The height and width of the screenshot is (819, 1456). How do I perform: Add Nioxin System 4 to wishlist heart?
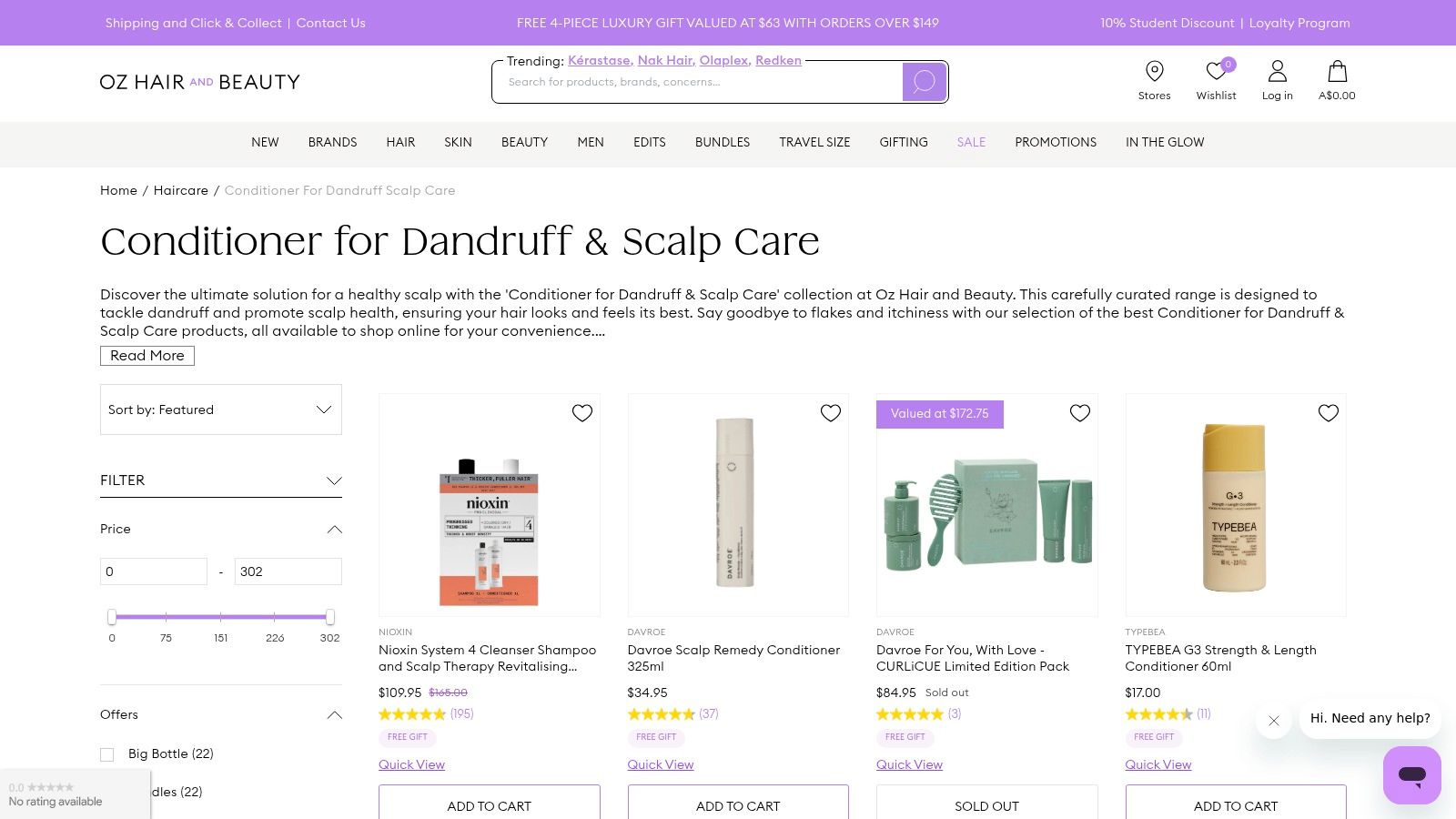click(x=582, y=413)
